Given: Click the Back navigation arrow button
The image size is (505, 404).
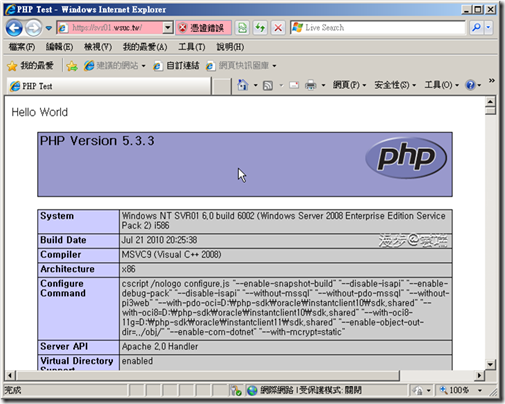Looking at the screenshot, I should click(x=14, y=28).
